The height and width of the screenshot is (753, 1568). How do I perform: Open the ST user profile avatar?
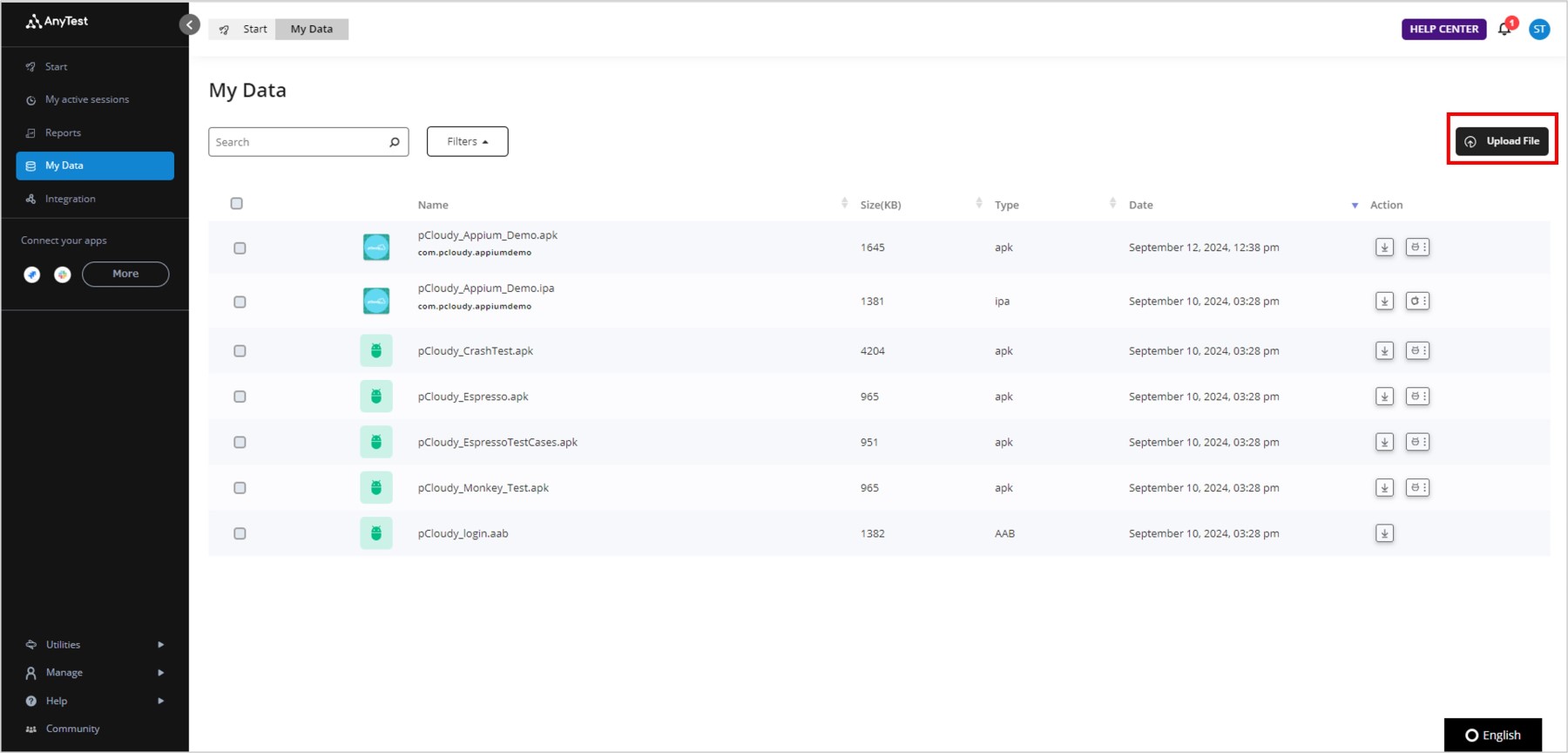(1539, 30)
